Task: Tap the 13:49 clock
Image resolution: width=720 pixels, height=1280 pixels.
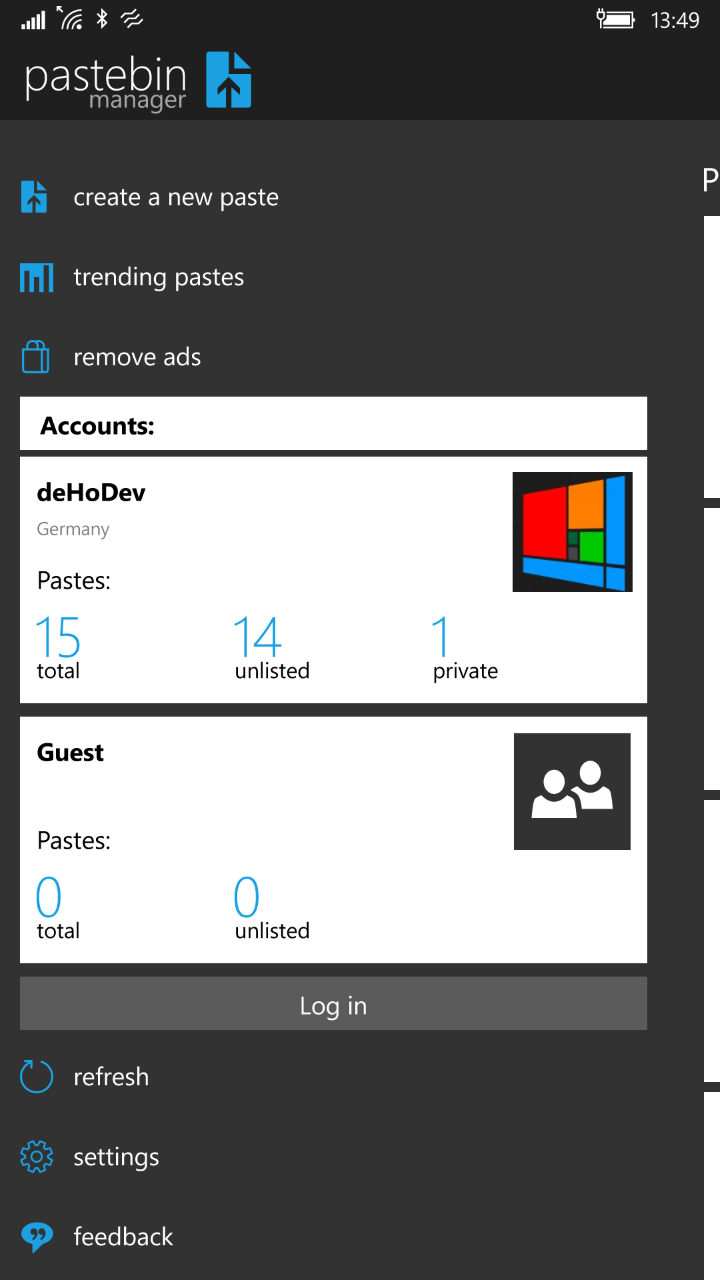Action: [675, 20]
